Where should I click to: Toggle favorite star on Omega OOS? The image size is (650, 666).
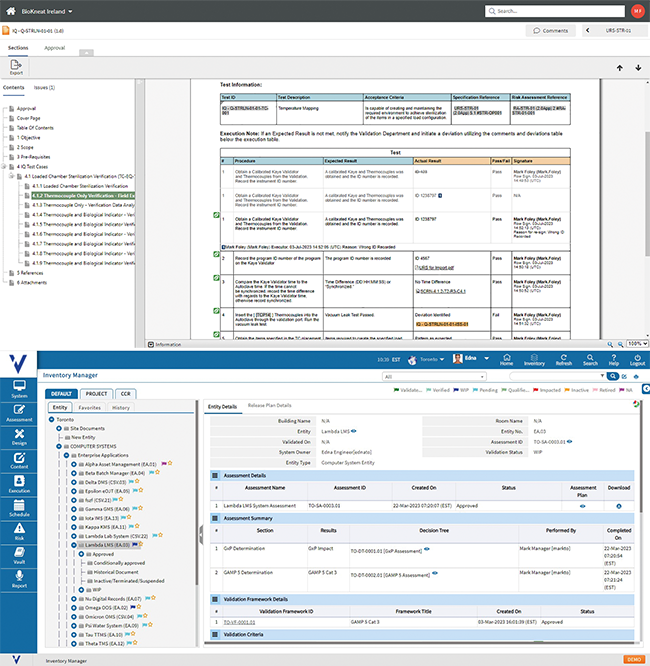139,607
